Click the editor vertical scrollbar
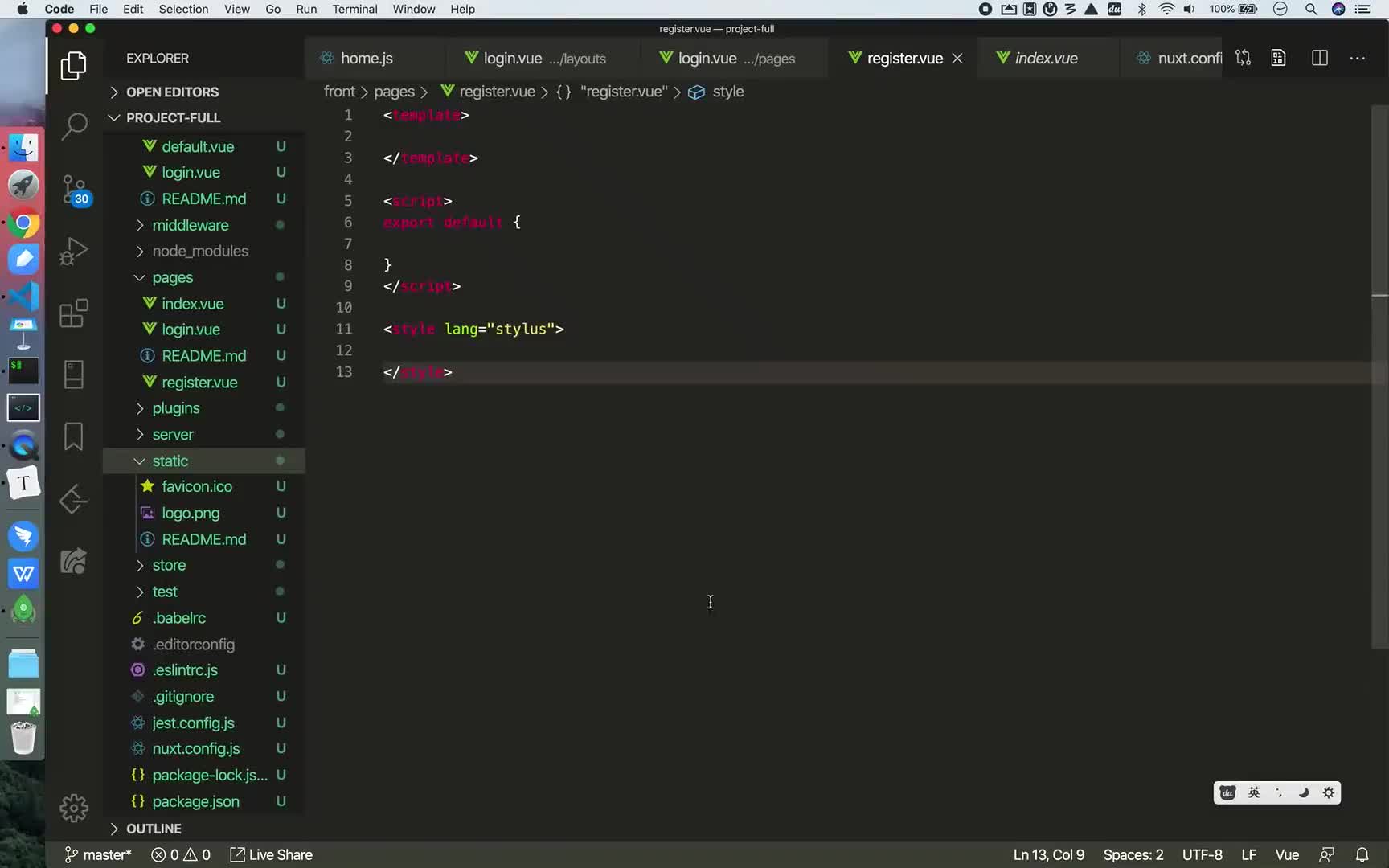 pos(1379,376)
